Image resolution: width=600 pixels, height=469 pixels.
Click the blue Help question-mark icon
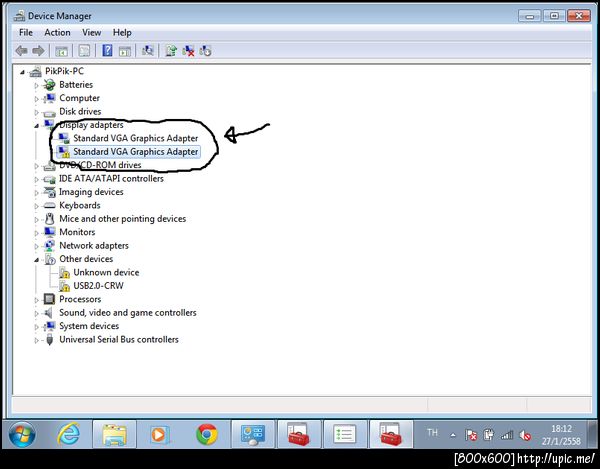click(108, 50)
